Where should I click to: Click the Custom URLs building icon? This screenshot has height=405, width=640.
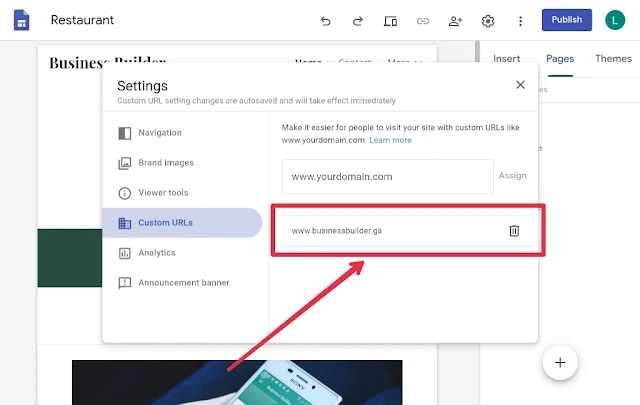[124, 223]
